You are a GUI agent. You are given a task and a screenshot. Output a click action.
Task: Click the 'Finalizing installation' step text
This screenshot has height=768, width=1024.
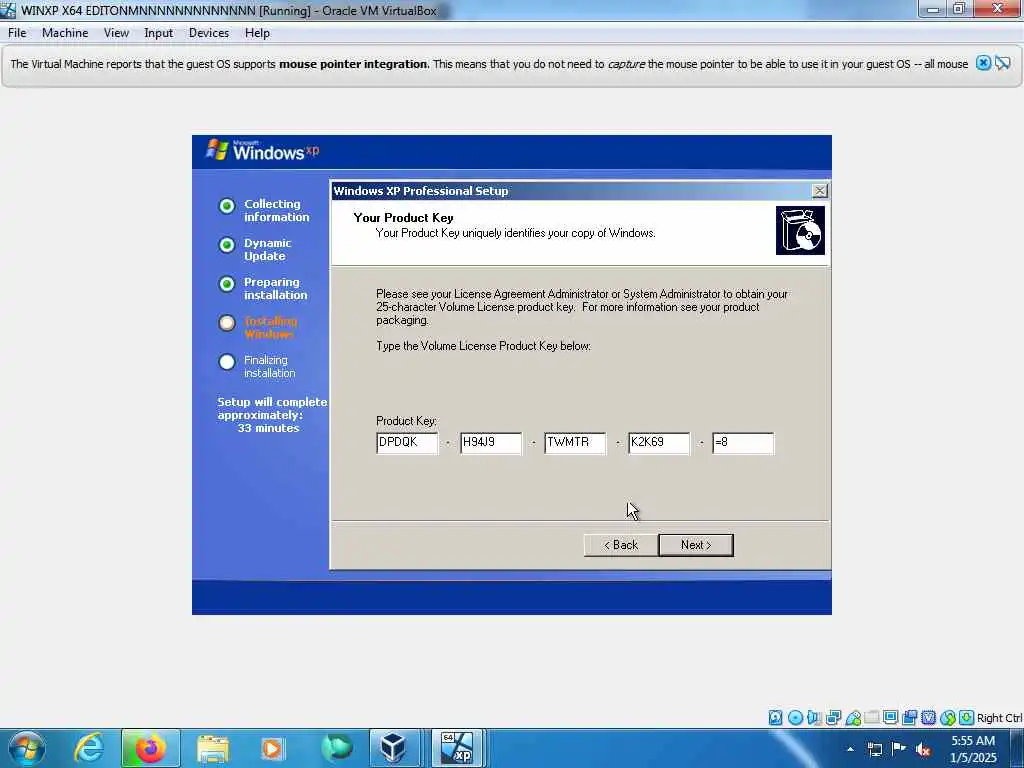tap(270, 366)
